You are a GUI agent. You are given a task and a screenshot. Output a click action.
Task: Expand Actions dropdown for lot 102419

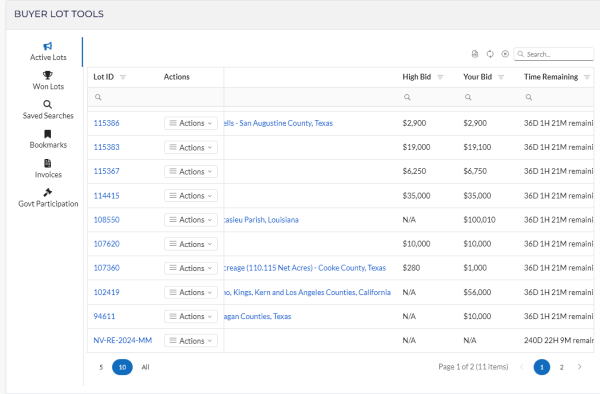point(191,292)
